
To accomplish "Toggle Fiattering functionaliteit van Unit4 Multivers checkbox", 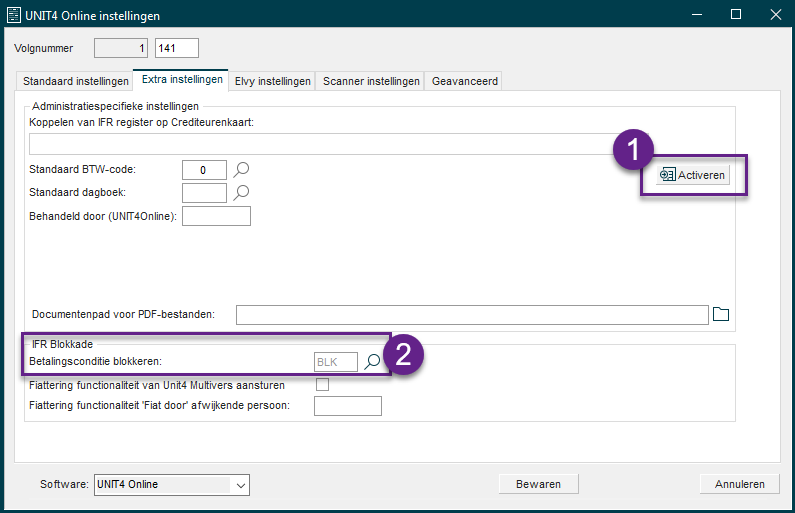I will pos(322,385).
